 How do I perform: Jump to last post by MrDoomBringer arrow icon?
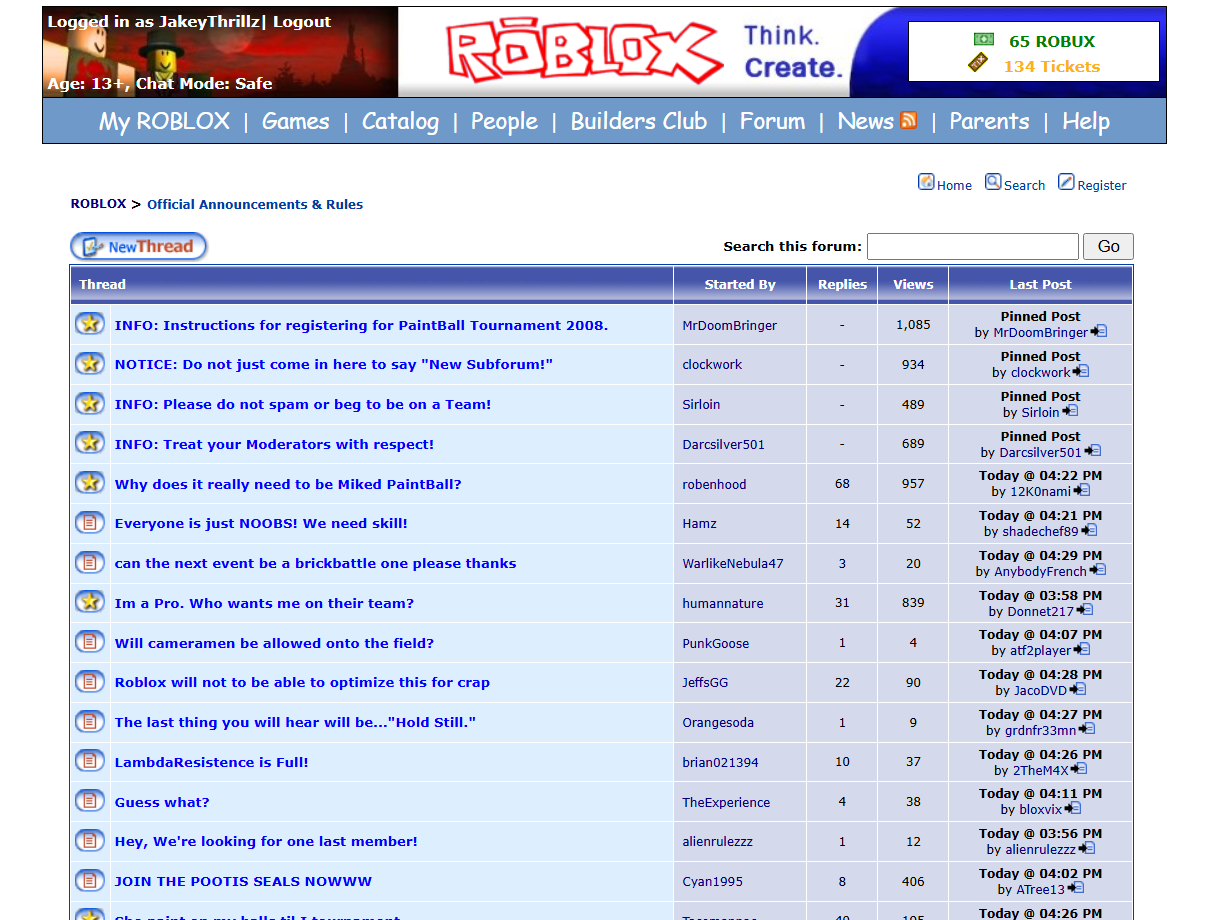point(1099,332)
